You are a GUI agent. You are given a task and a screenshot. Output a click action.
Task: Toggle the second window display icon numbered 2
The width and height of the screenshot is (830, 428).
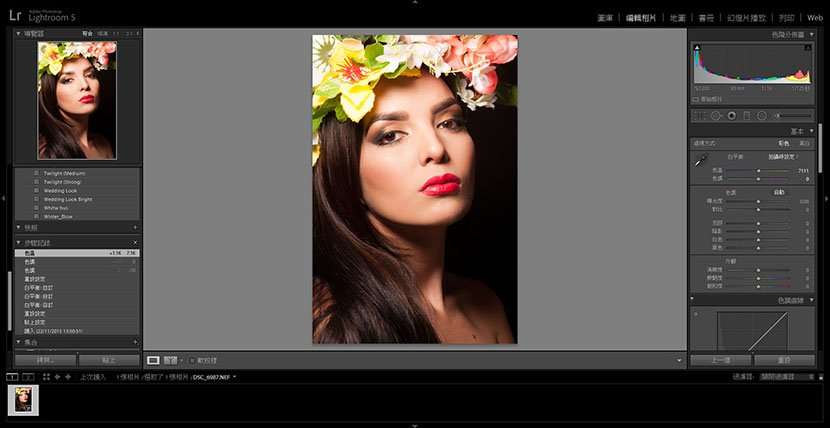28,377
